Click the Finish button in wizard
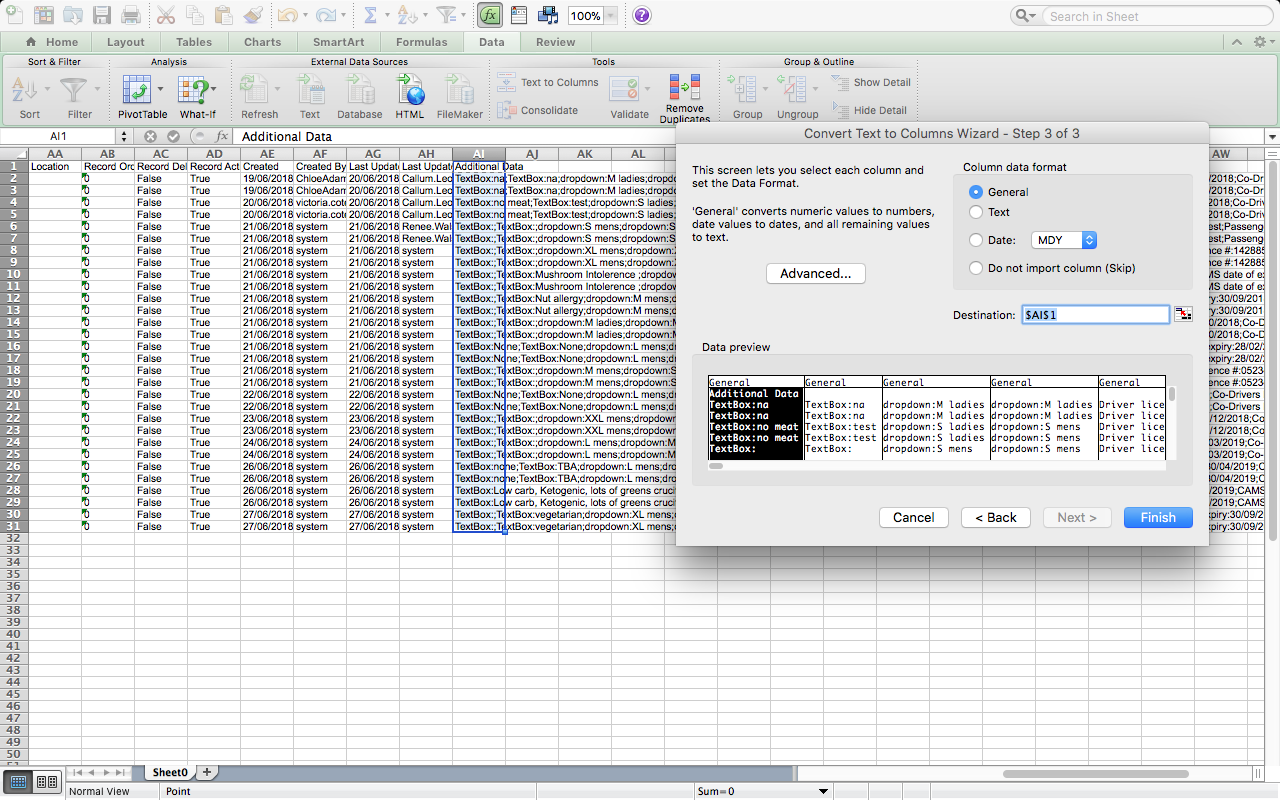 click(1158, 517)
